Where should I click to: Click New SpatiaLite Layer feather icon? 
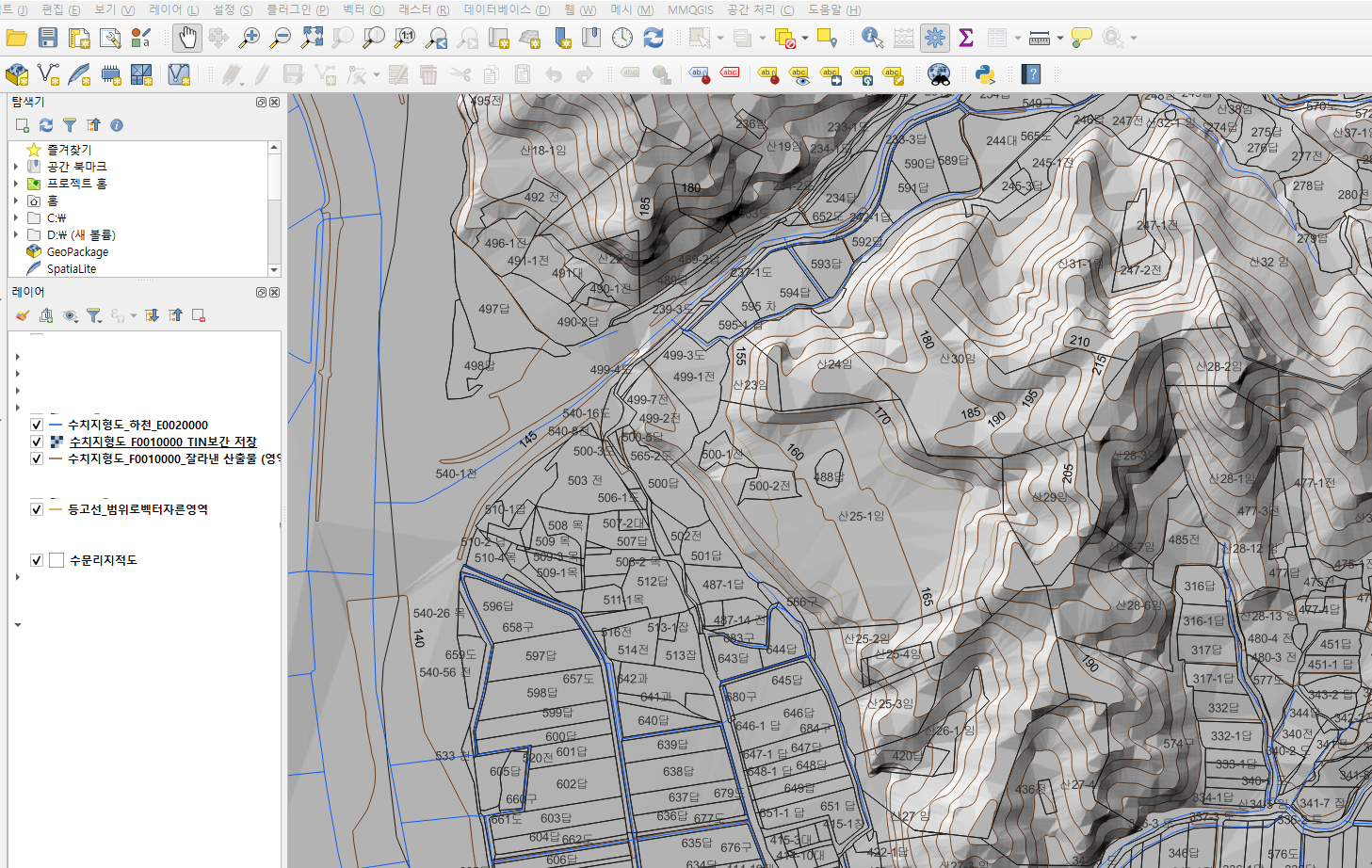point(79,74)
